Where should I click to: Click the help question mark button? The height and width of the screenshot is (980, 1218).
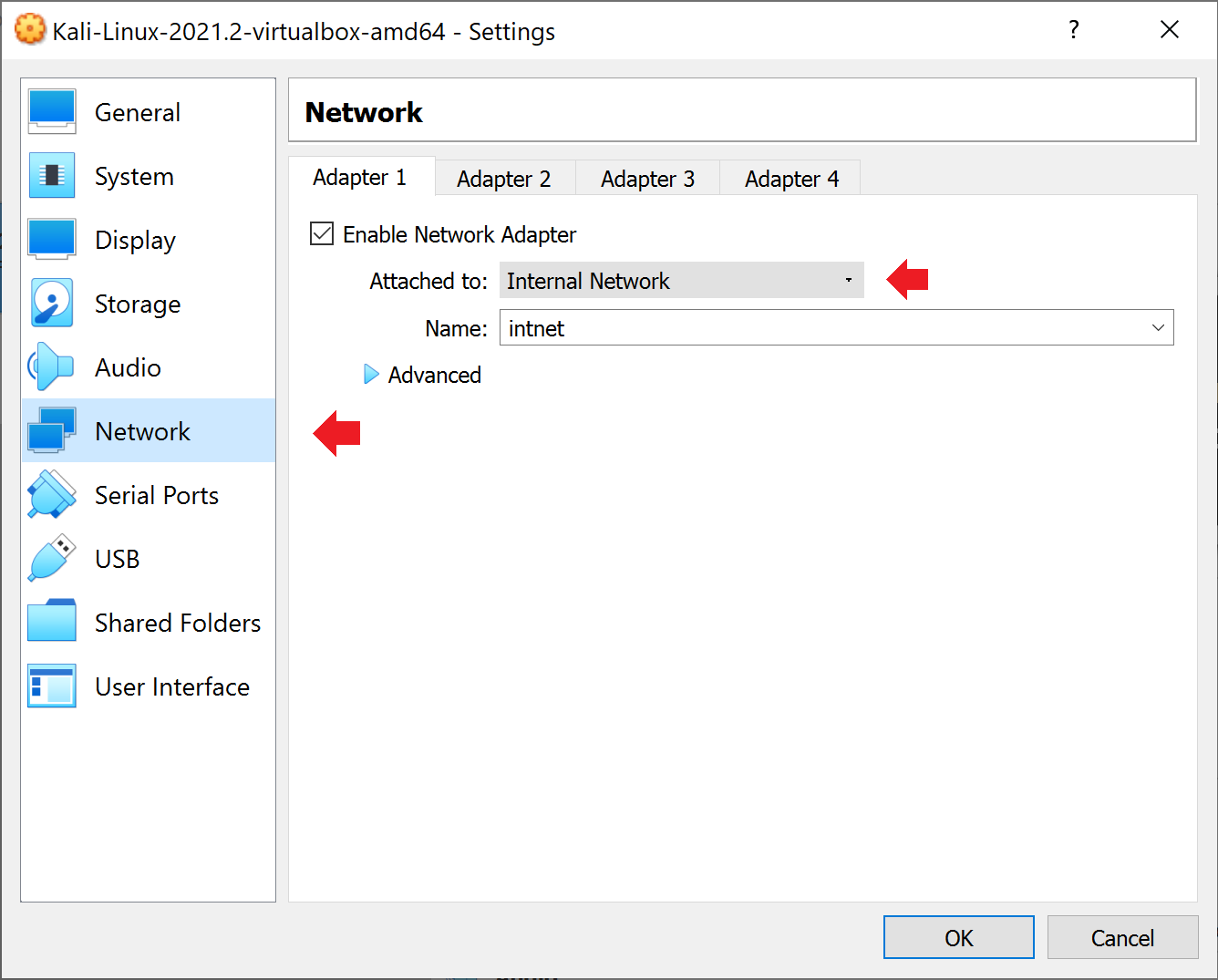(1074, 30)
